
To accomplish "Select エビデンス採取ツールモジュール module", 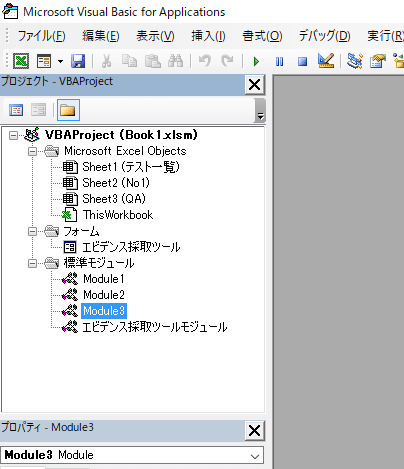I will point(155,327).
